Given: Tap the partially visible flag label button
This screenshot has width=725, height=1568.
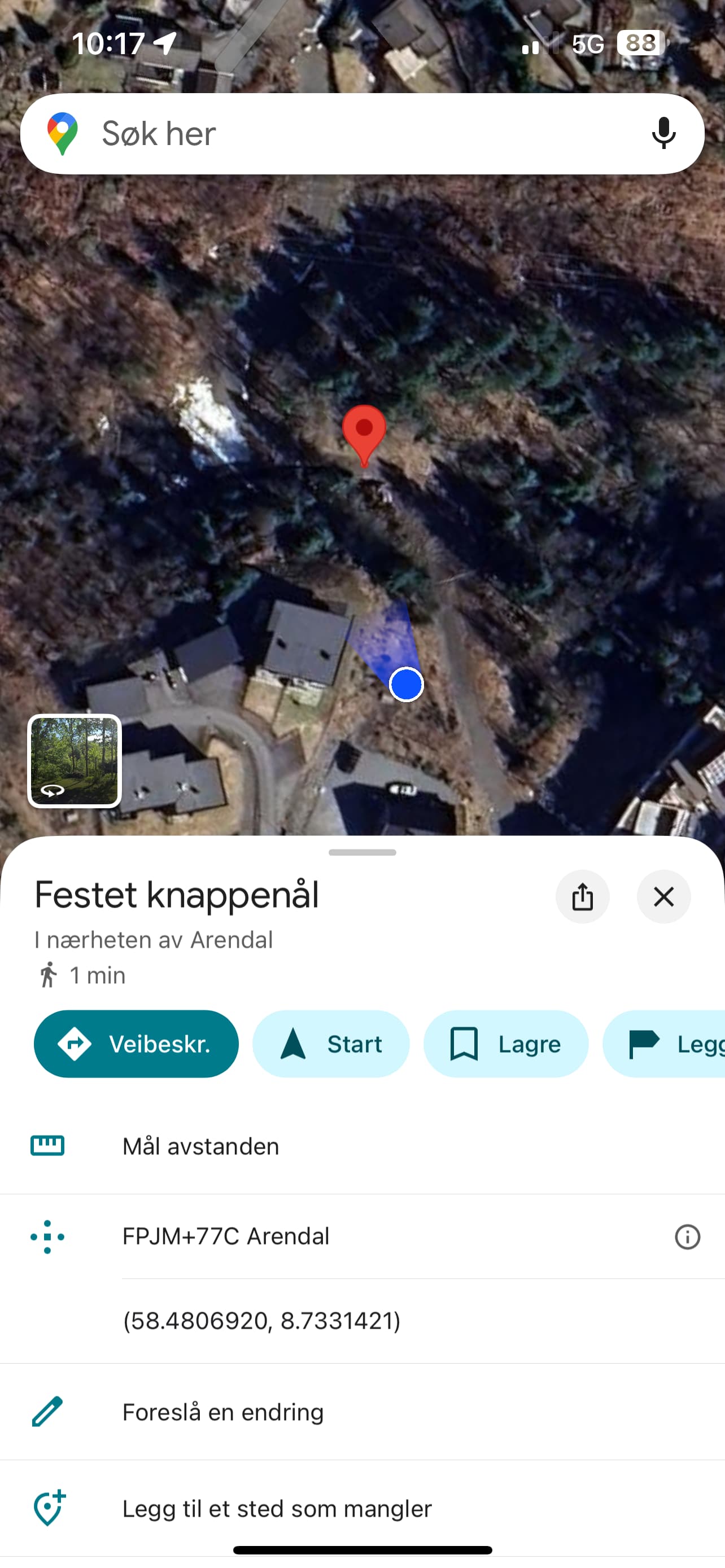Looking at the screenshot, I should [x=664, y=1043].
